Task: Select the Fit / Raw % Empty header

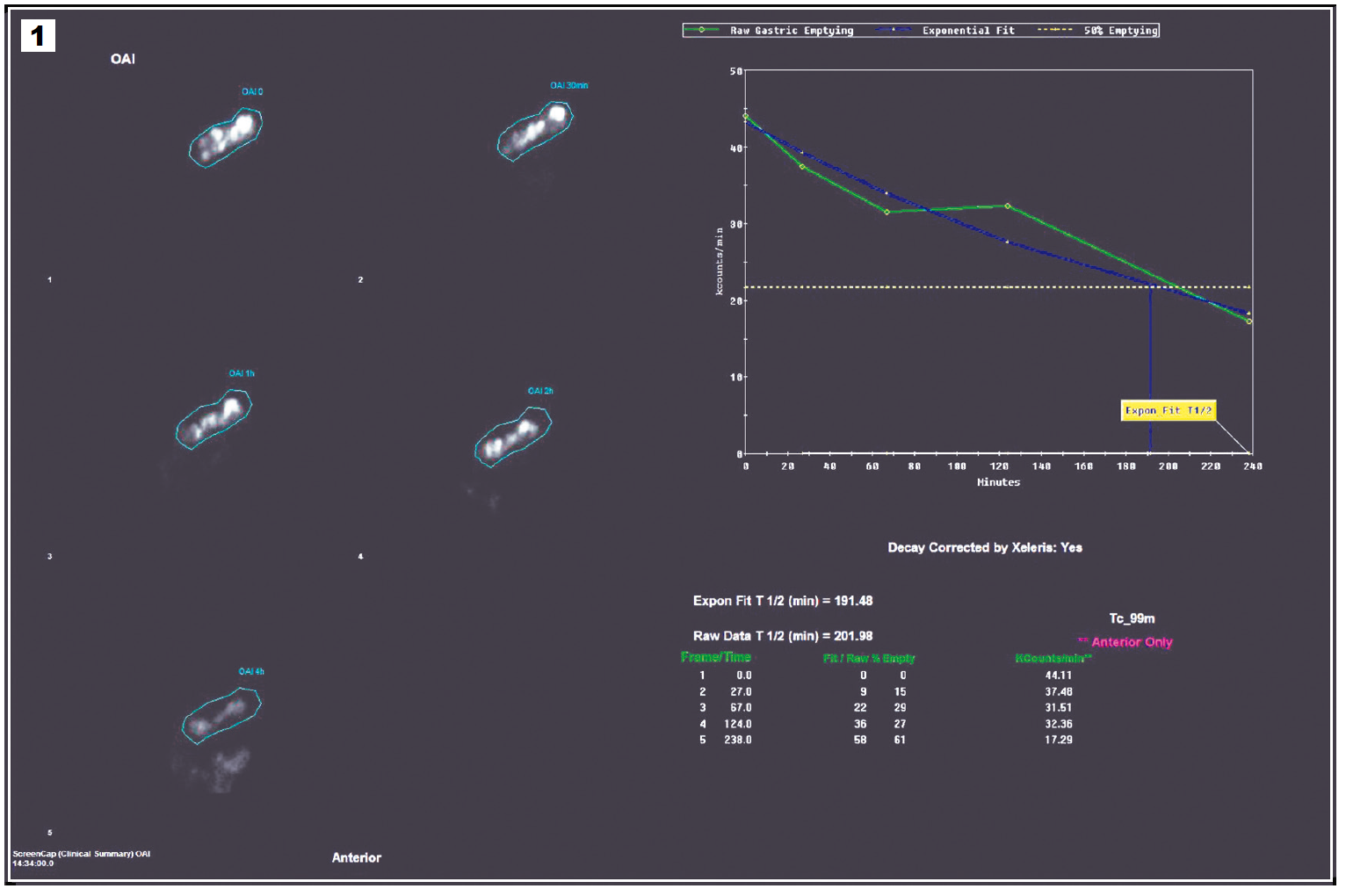Action: pos(868,658)
